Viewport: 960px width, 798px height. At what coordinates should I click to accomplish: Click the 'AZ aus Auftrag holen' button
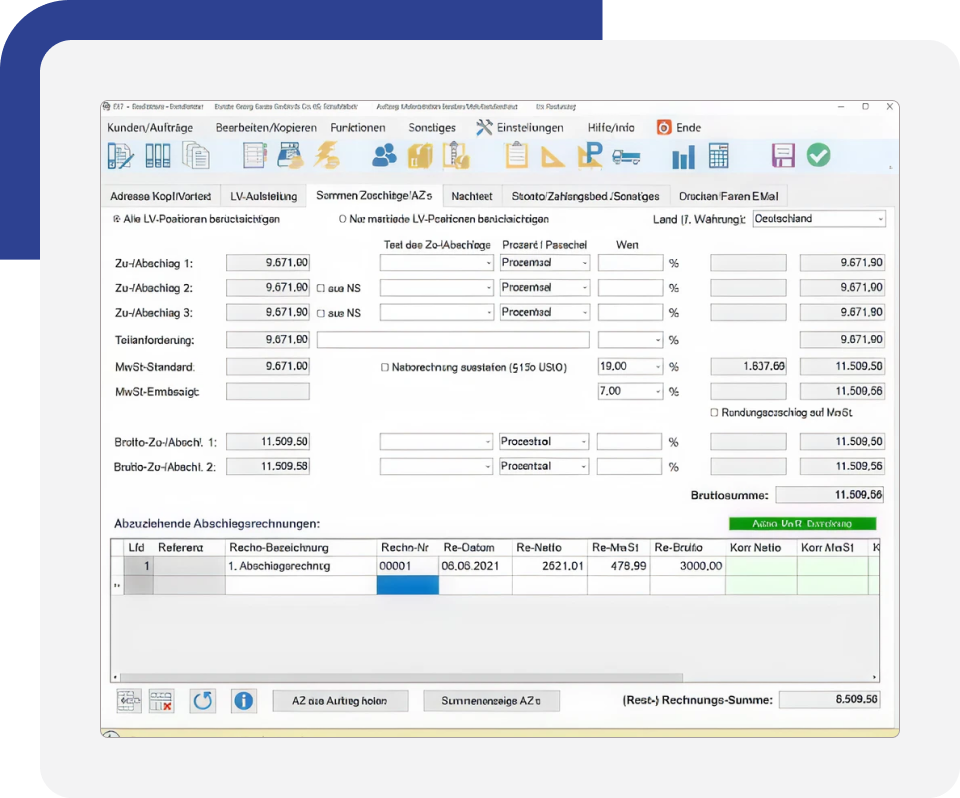[340, 701]
